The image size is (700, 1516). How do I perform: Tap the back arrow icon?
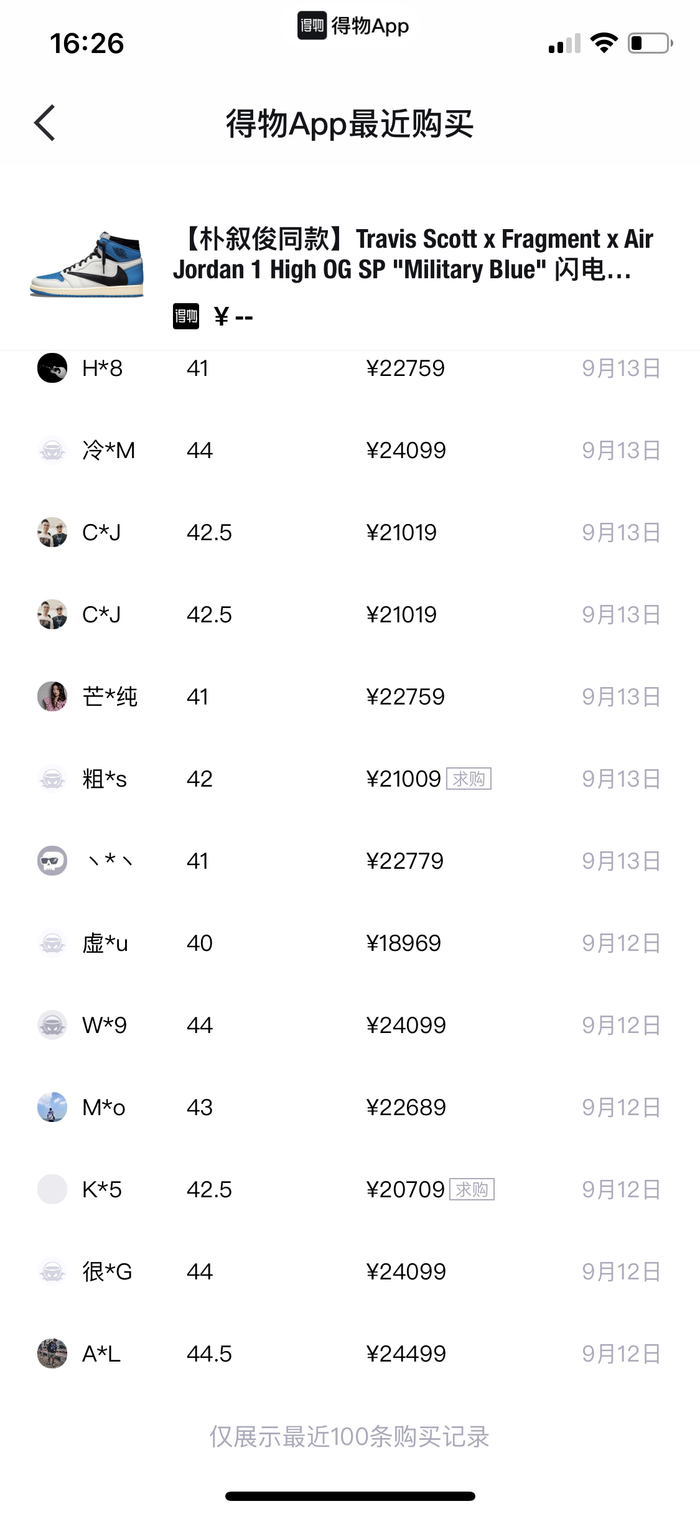[45, 123]
